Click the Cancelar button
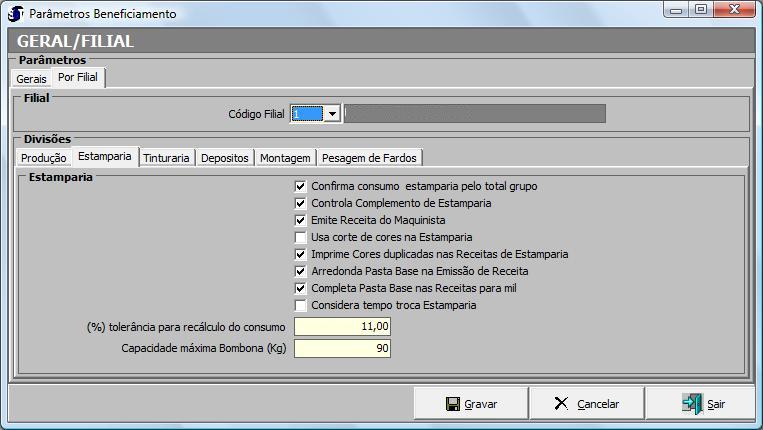Image resolution: width=763 pixels, height=430 pixels. (x=586, y=404)
